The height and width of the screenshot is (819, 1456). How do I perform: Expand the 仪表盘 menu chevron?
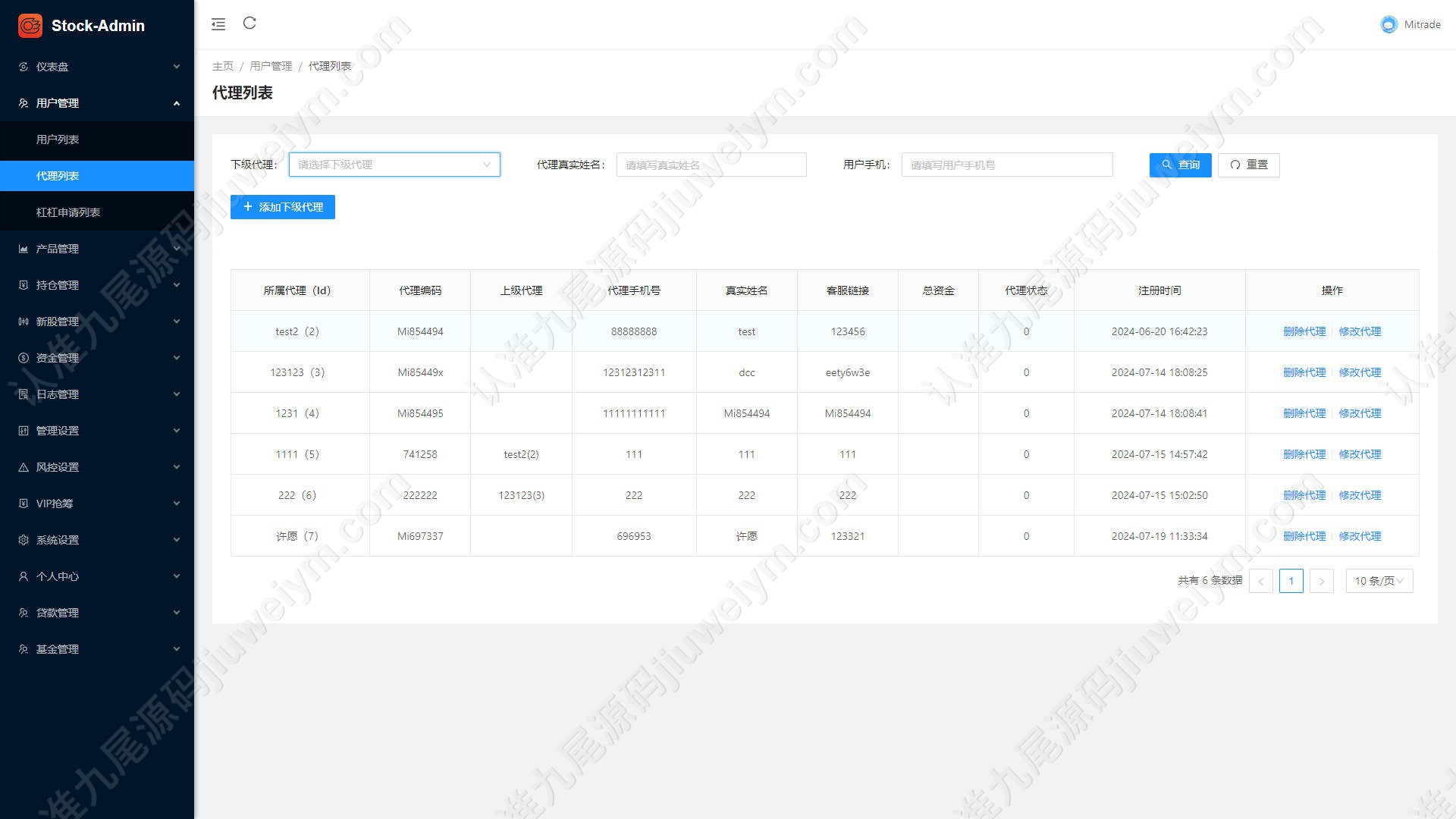pos(177,67)
